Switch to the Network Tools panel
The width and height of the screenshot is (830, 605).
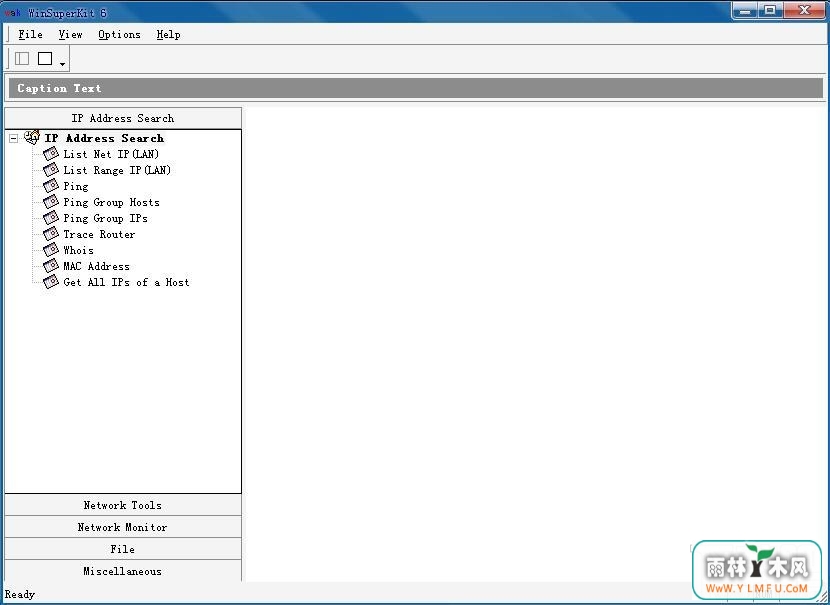point(123,505)
